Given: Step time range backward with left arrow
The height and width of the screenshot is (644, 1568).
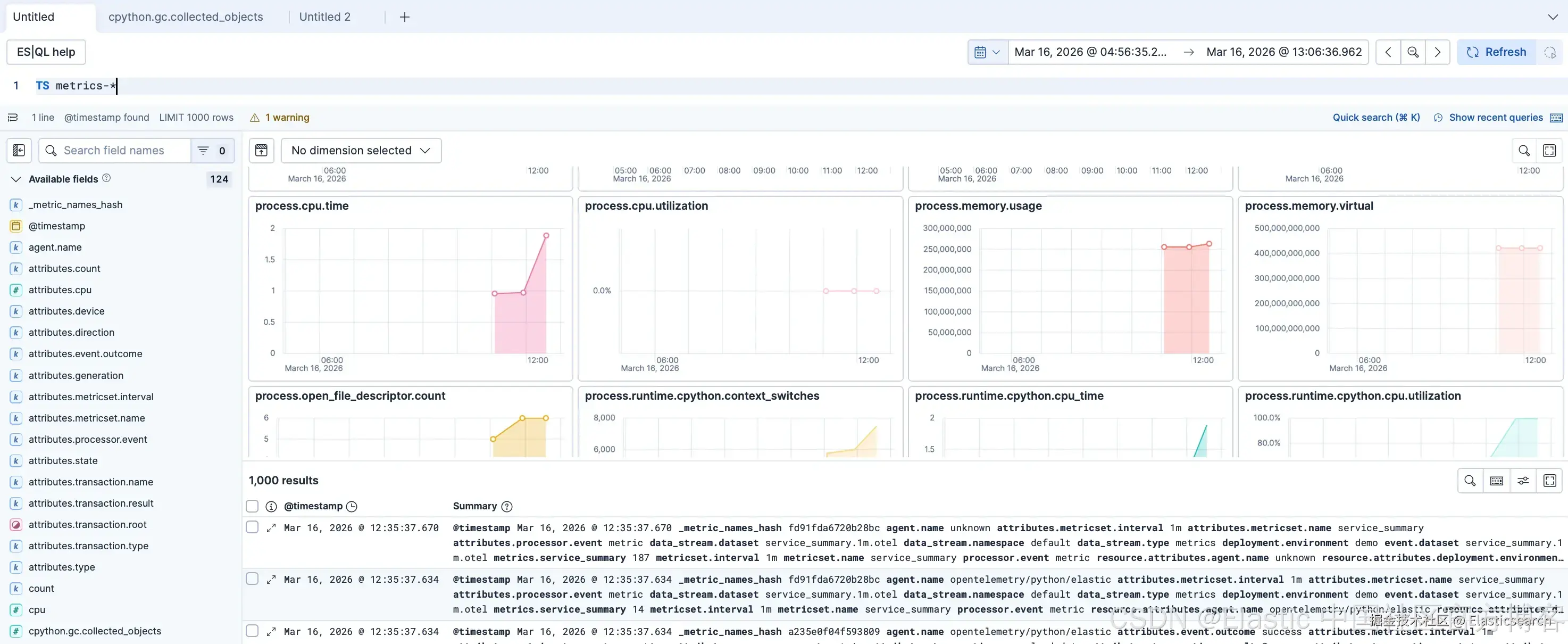Looking at the screenshot, I should pos(1388,52).
